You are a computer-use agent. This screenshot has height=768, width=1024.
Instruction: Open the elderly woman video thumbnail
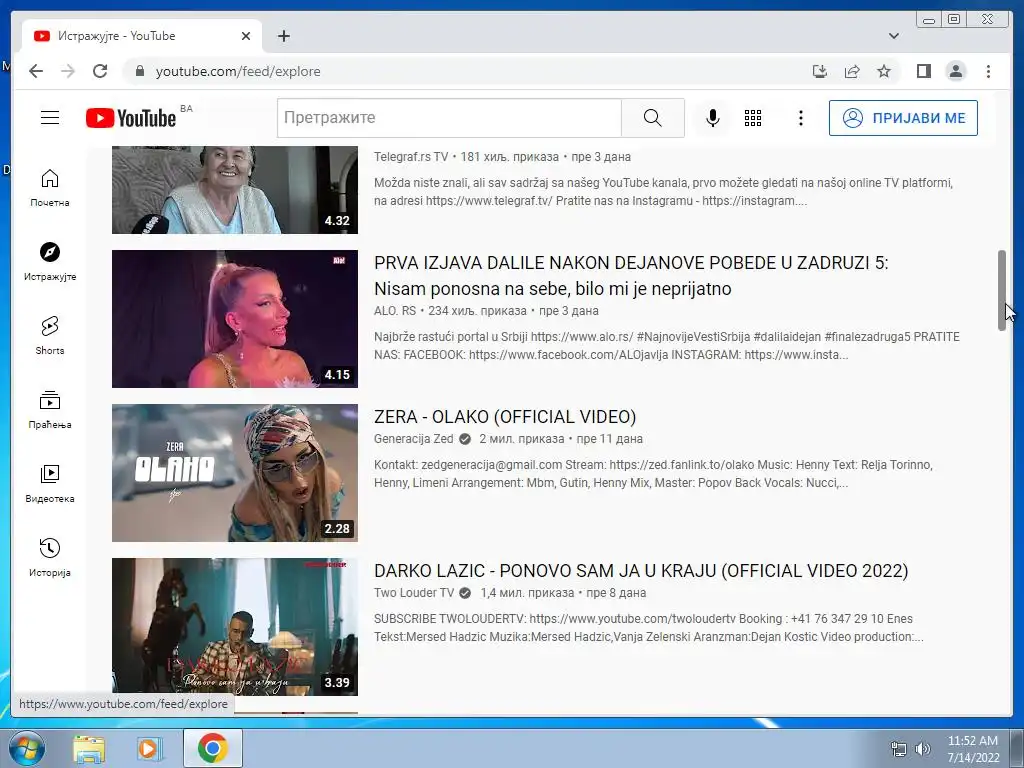(x=234, y=189)
